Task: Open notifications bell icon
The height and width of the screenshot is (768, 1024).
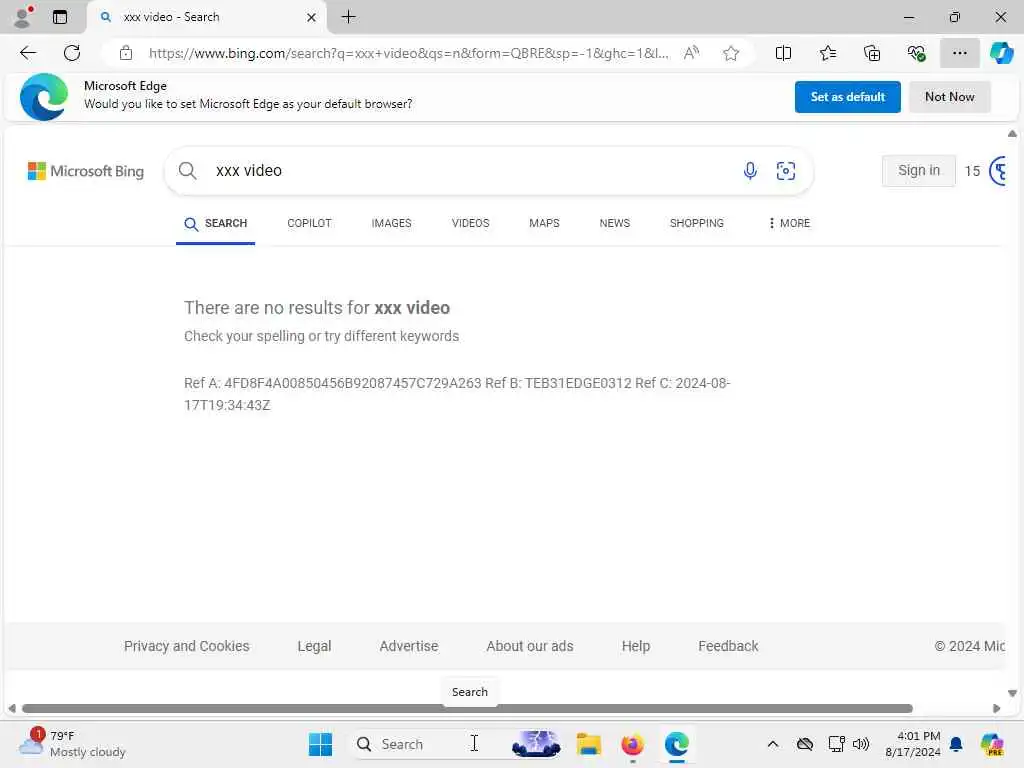Action: tap(956, 744)
